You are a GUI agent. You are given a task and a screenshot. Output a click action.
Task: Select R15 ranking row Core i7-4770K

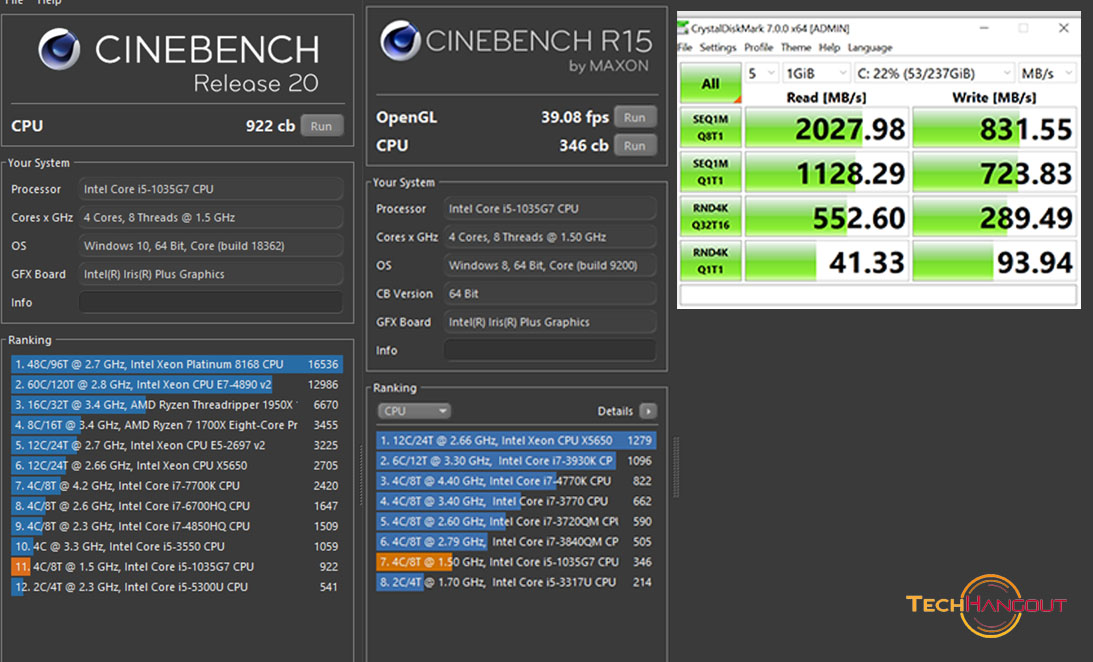click(x=516, y=481)
